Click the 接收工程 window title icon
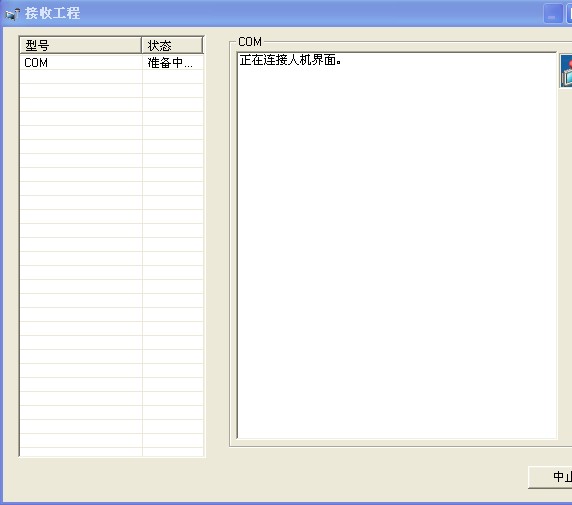572x505 pixels. 12,14
